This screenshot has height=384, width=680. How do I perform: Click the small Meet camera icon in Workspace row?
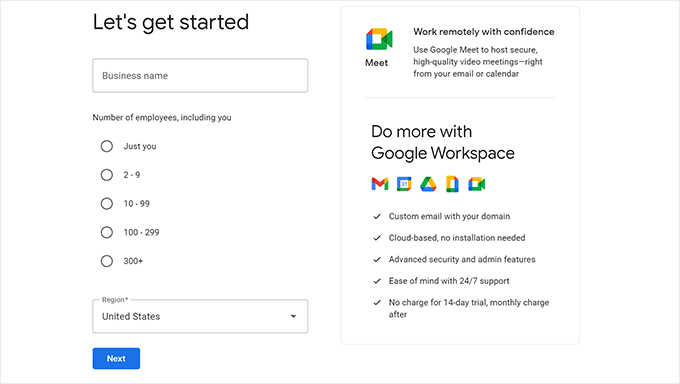(477, 184)
